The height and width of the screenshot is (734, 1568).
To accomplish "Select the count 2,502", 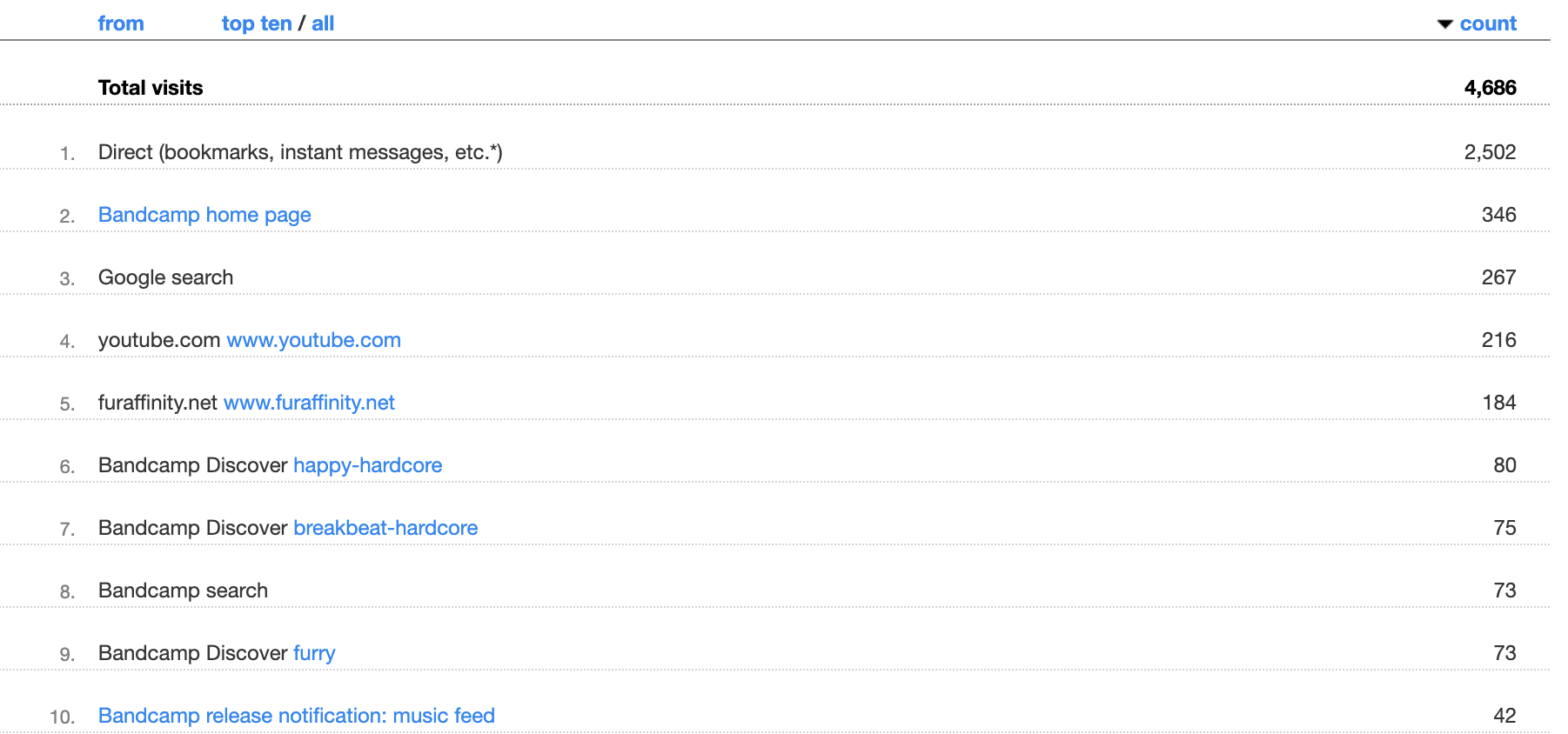I will click(1490, 152).
